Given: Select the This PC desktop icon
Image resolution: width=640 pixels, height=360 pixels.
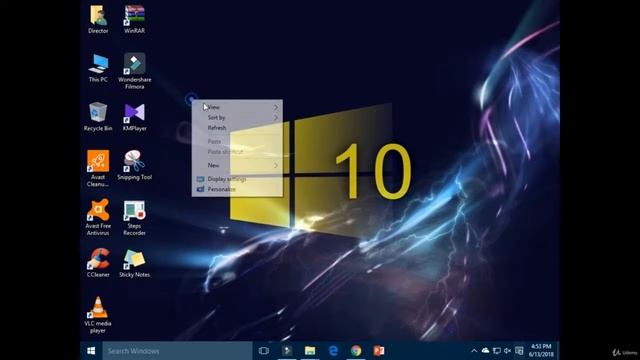Looking at the screenshot, I should [x=98, y=68].
